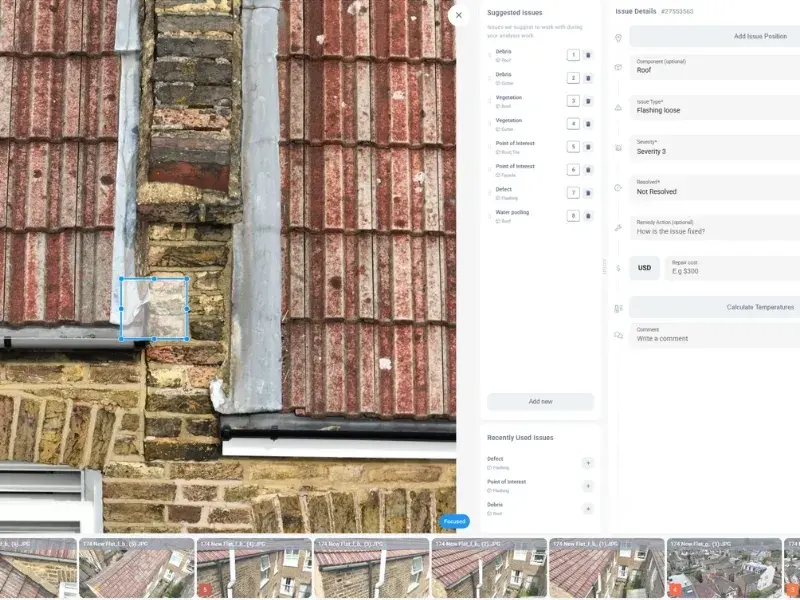Open thumbnail 174 New Flat_f_b_ (2).JPG

489,568
